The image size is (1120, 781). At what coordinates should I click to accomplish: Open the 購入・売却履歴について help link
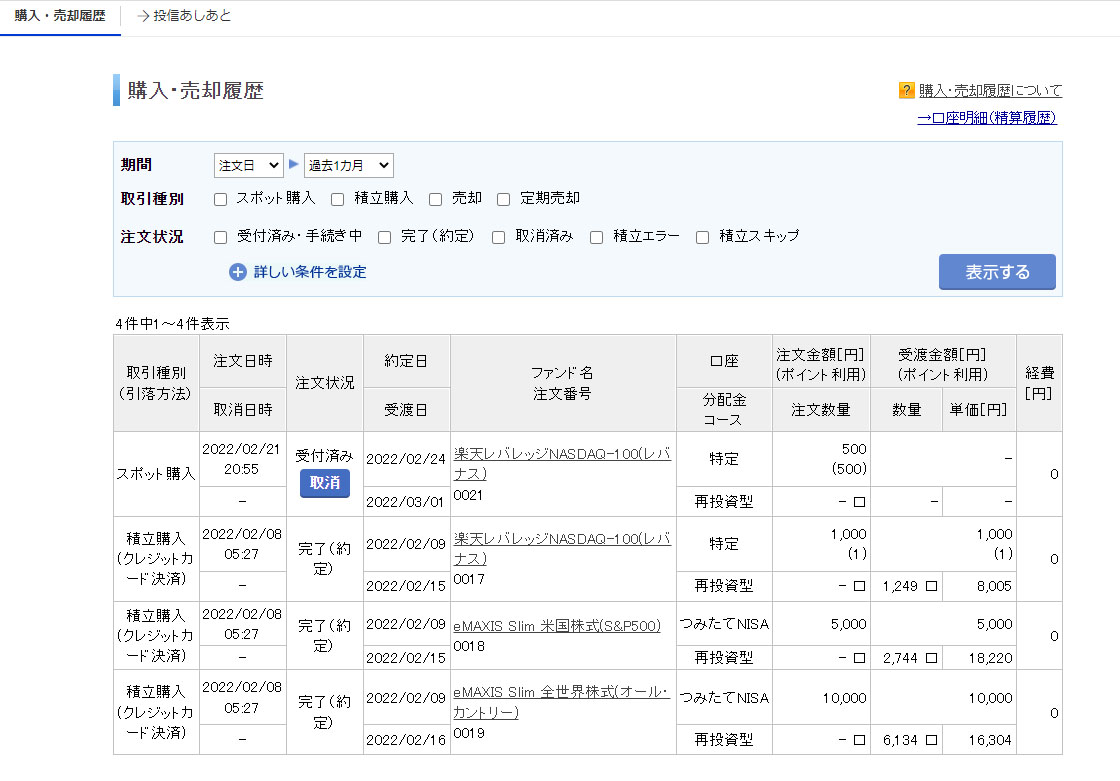(990, 90)
